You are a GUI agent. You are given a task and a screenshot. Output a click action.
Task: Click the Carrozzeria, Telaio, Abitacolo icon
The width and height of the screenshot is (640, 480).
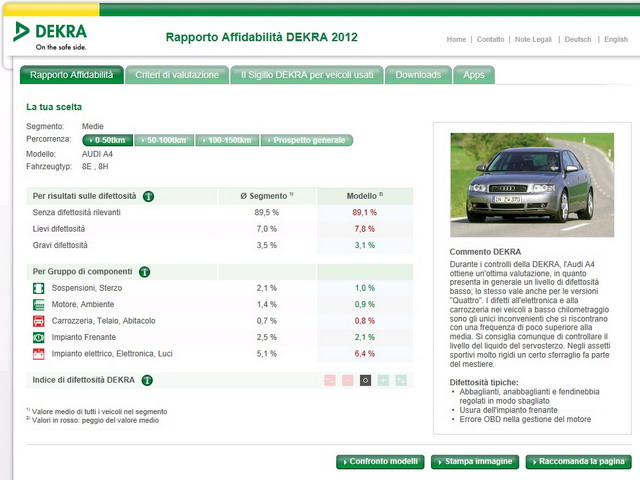pyautogui.click(x=38, y=321)
